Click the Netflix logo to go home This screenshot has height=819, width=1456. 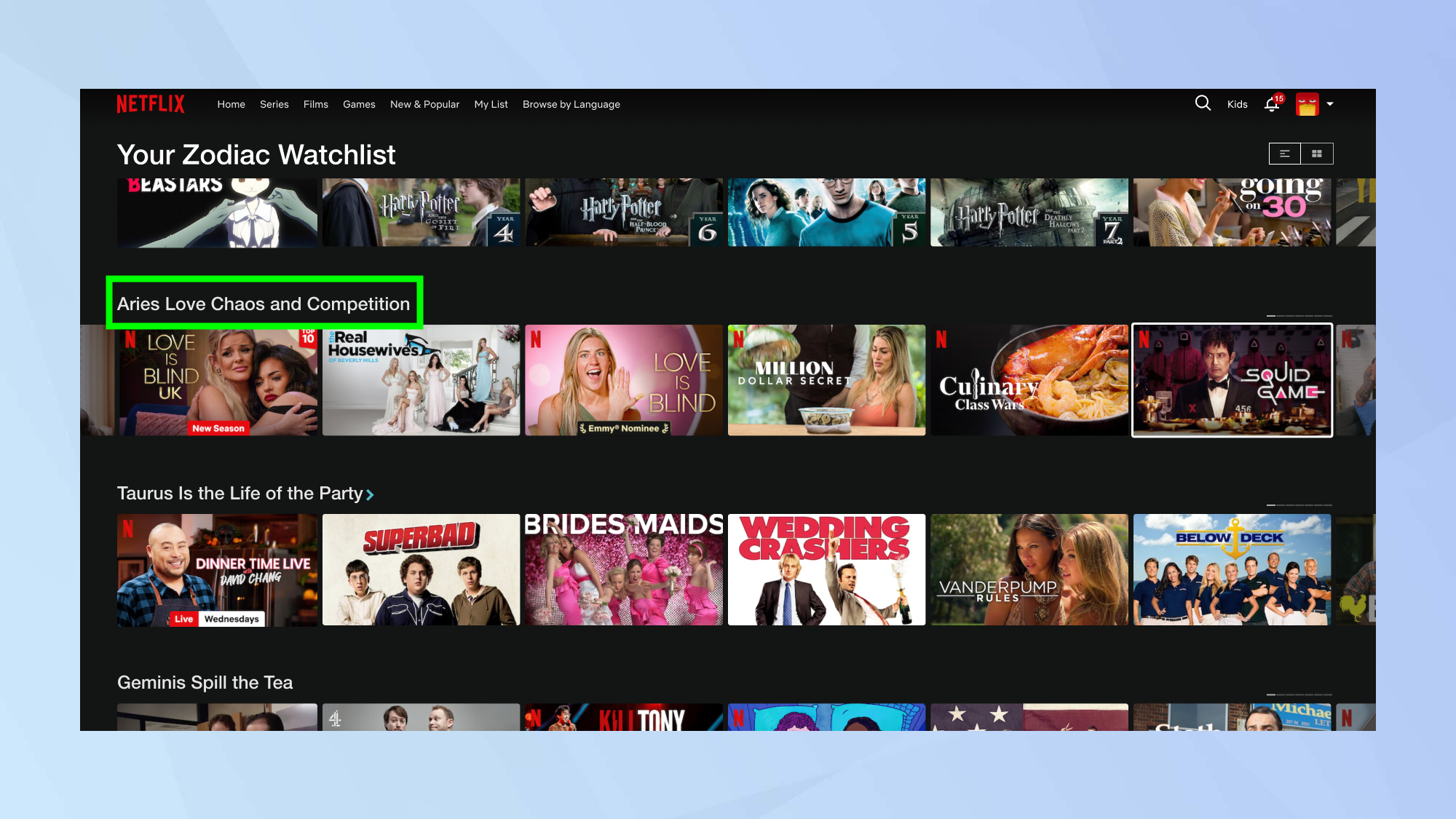pos(151,103)
